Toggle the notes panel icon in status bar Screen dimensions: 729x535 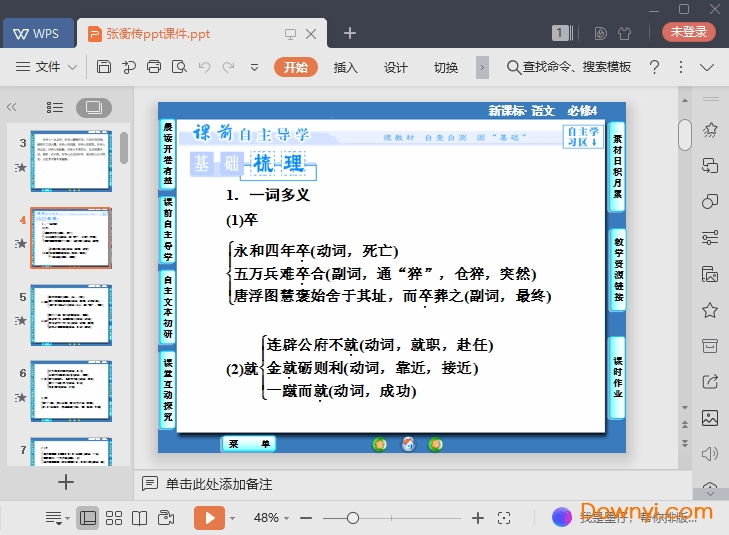pos(57,518)
